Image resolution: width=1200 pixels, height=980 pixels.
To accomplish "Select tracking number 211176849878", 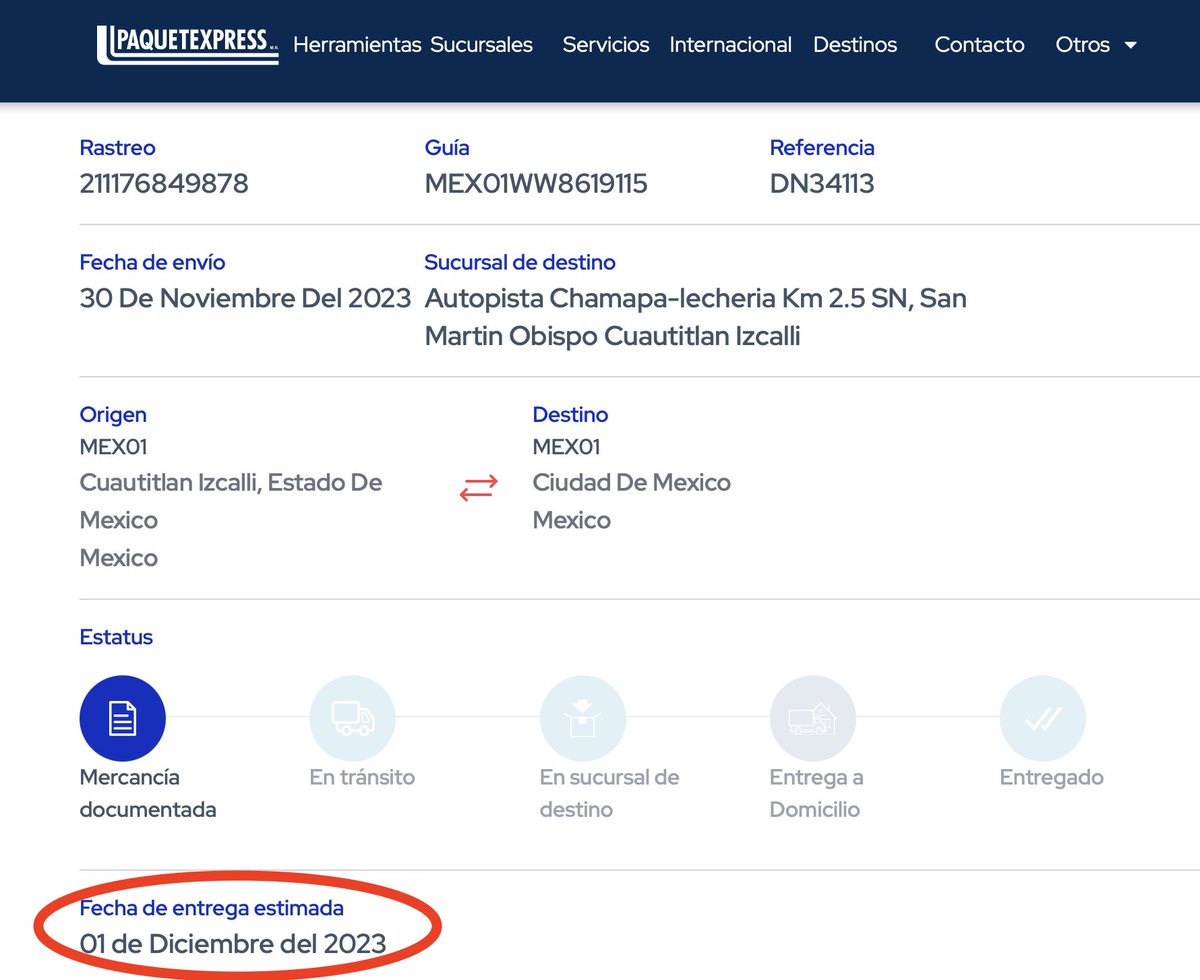I will pos(164,184).
